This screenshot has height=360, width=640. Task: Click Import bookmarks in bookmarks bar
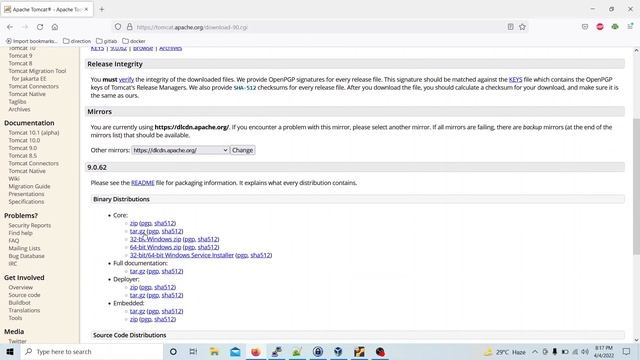tap(31, 41)
